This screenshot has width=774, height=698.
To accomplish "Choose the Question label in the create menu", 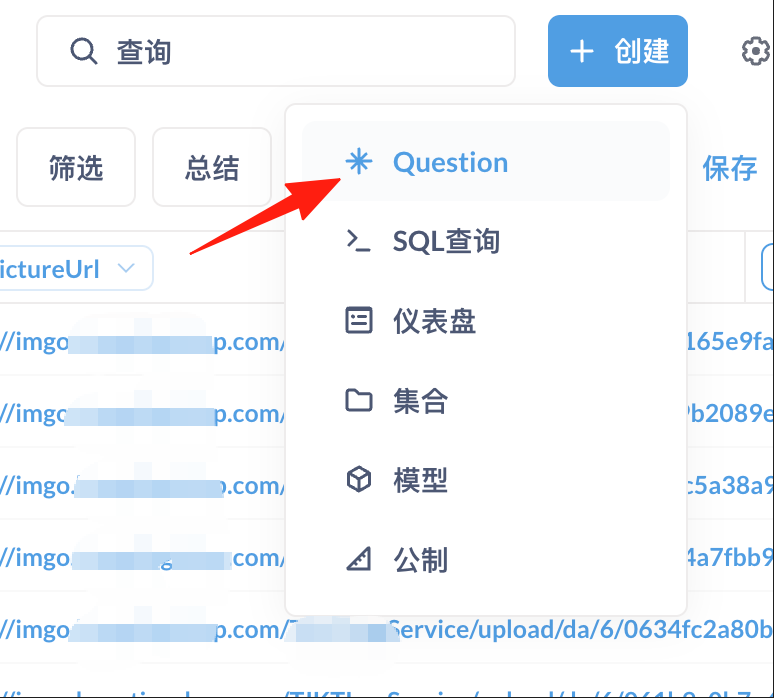I will click(450, 162).
